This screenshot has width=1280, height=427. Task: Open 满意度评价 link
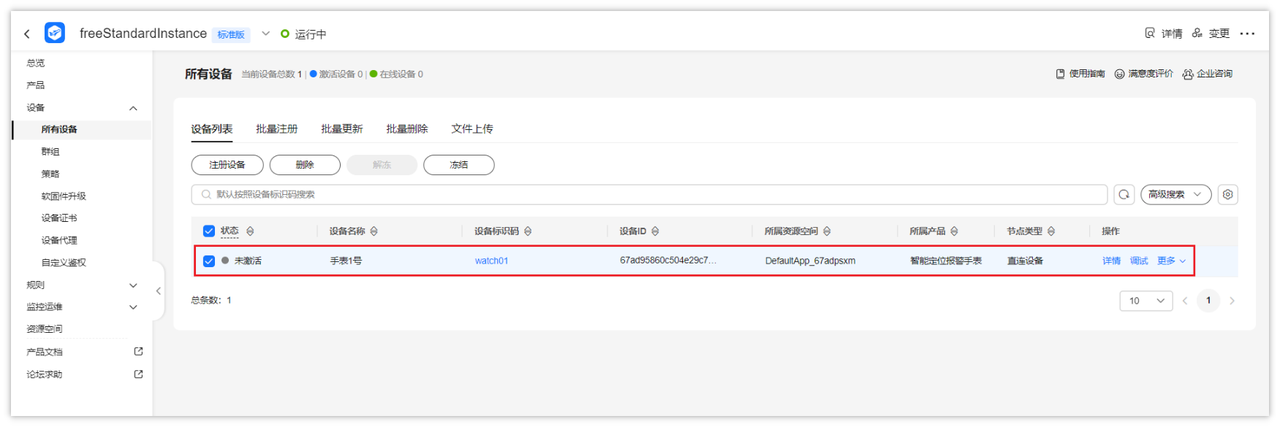coord(1144,74)
